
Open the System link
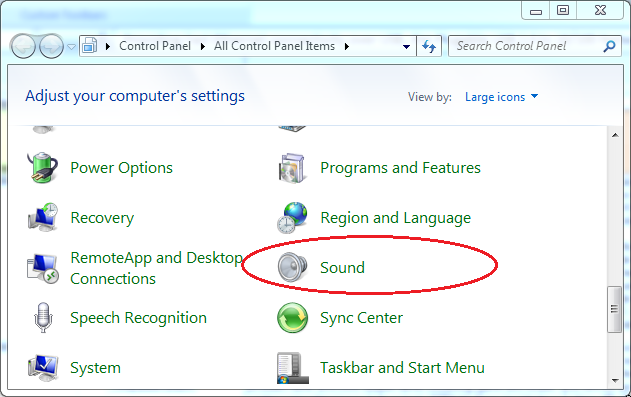pyautogui.click(x=95, y=368)
